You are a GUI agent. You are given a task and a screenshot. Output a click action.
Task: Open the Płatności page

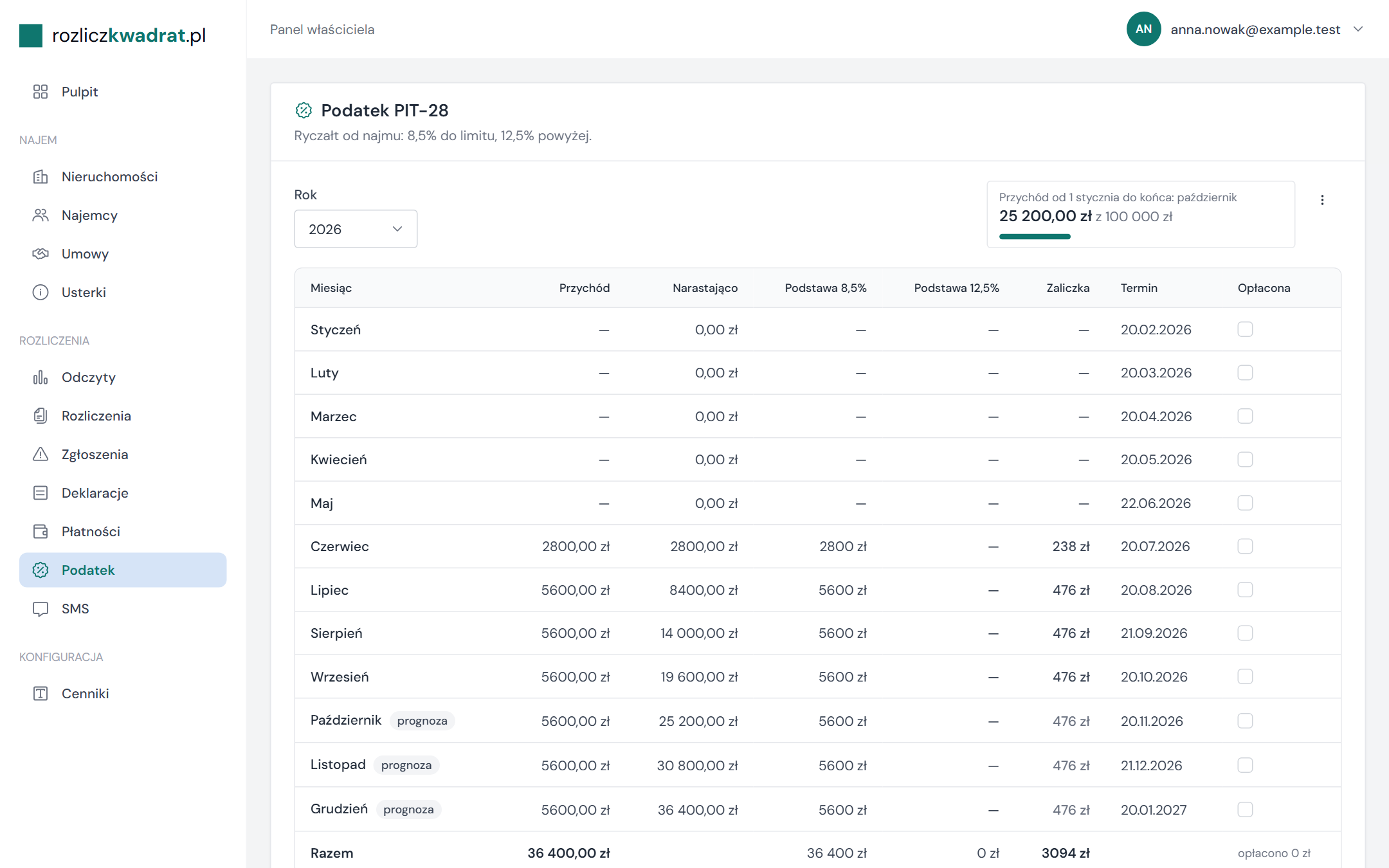(123, 532)
